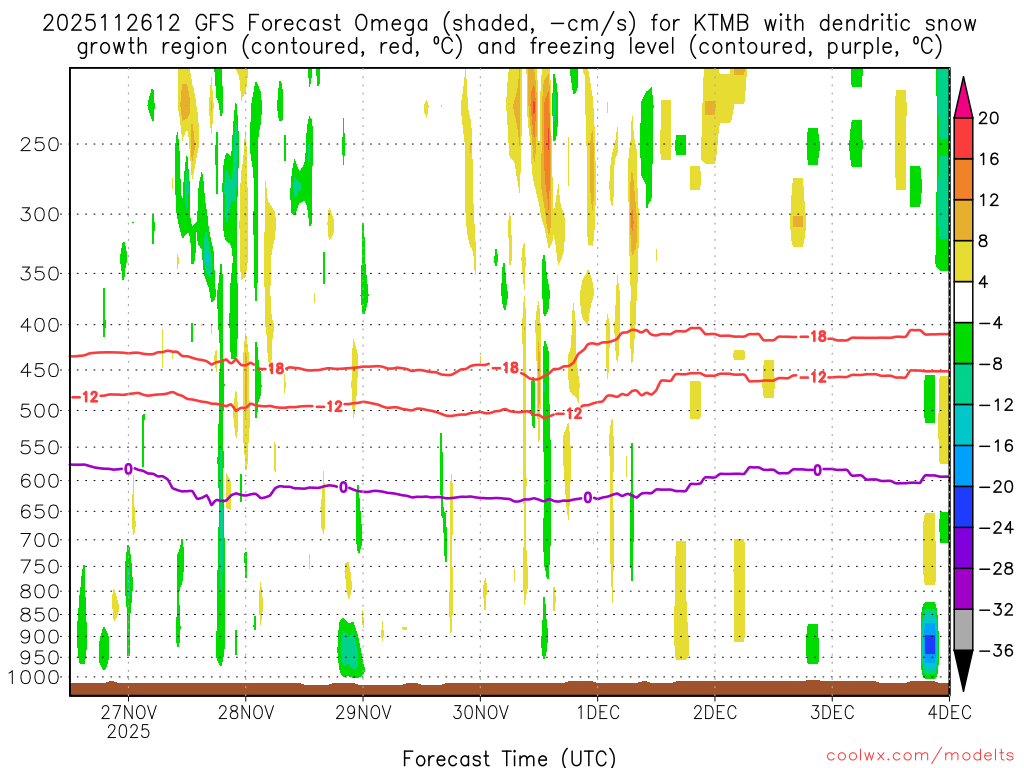The width and height of the screenshot is (1024, 768).
Task: Click the 950 pressure level label
Action: point(40,658)
